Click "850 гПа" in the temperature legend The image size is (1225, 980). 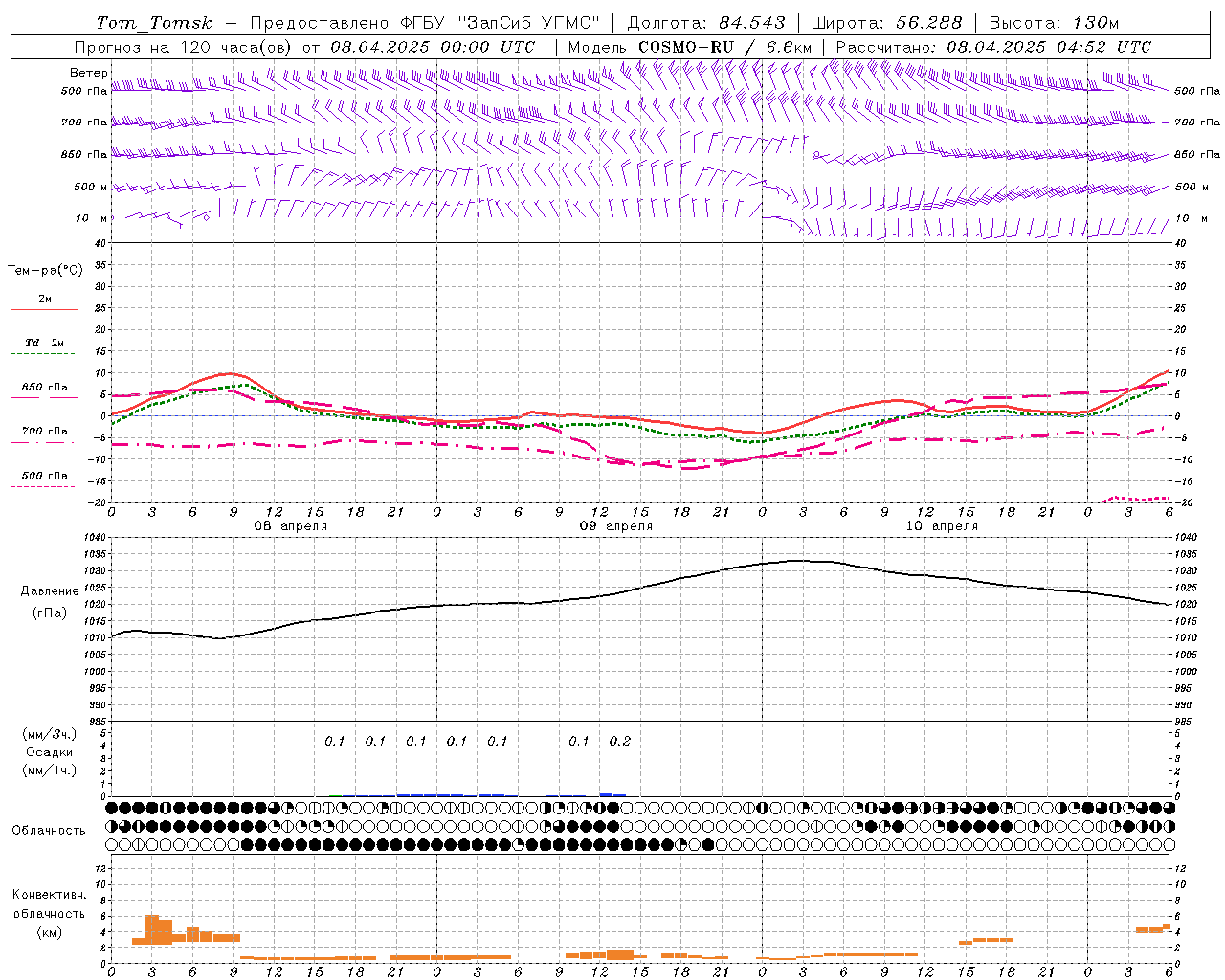click(44, 388)
